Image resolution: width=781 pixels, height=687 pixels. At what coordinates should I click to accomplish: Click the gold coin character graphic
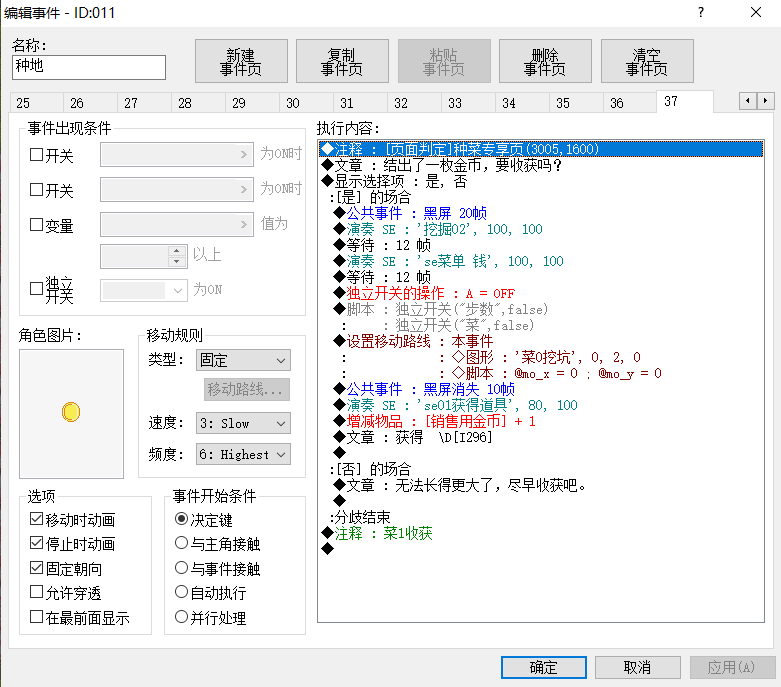tap(71, 412)
